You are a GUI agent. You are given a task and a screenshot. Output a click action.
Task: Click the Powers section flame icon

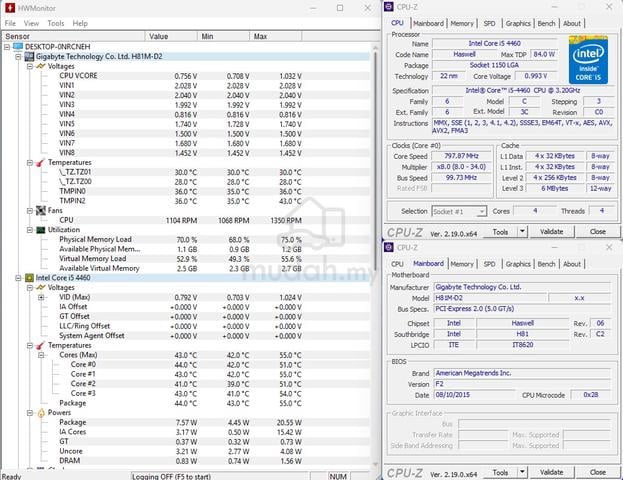point(41,413)
